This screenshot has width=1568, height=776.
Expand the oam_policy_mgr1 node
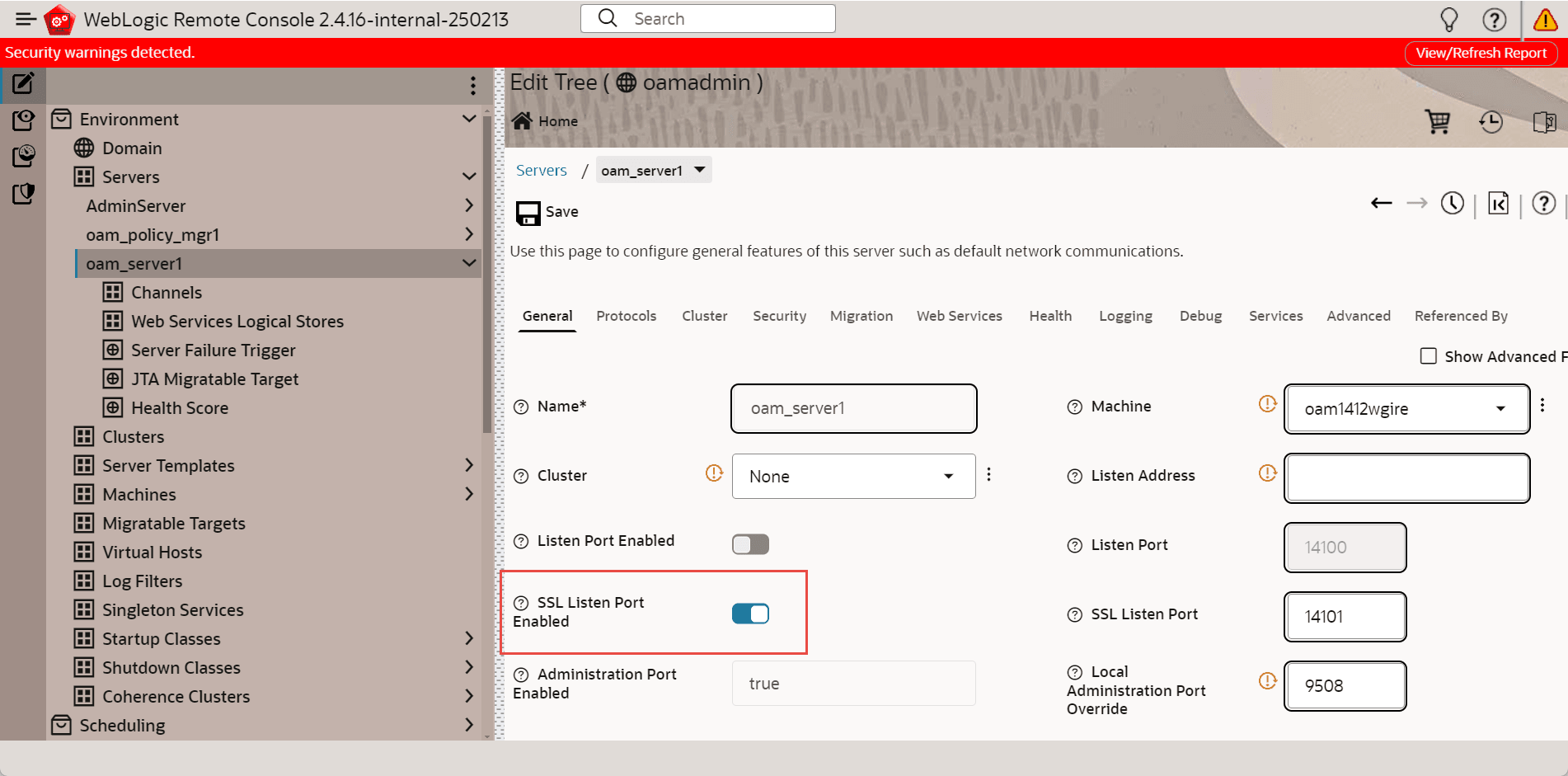pos(469,234)
